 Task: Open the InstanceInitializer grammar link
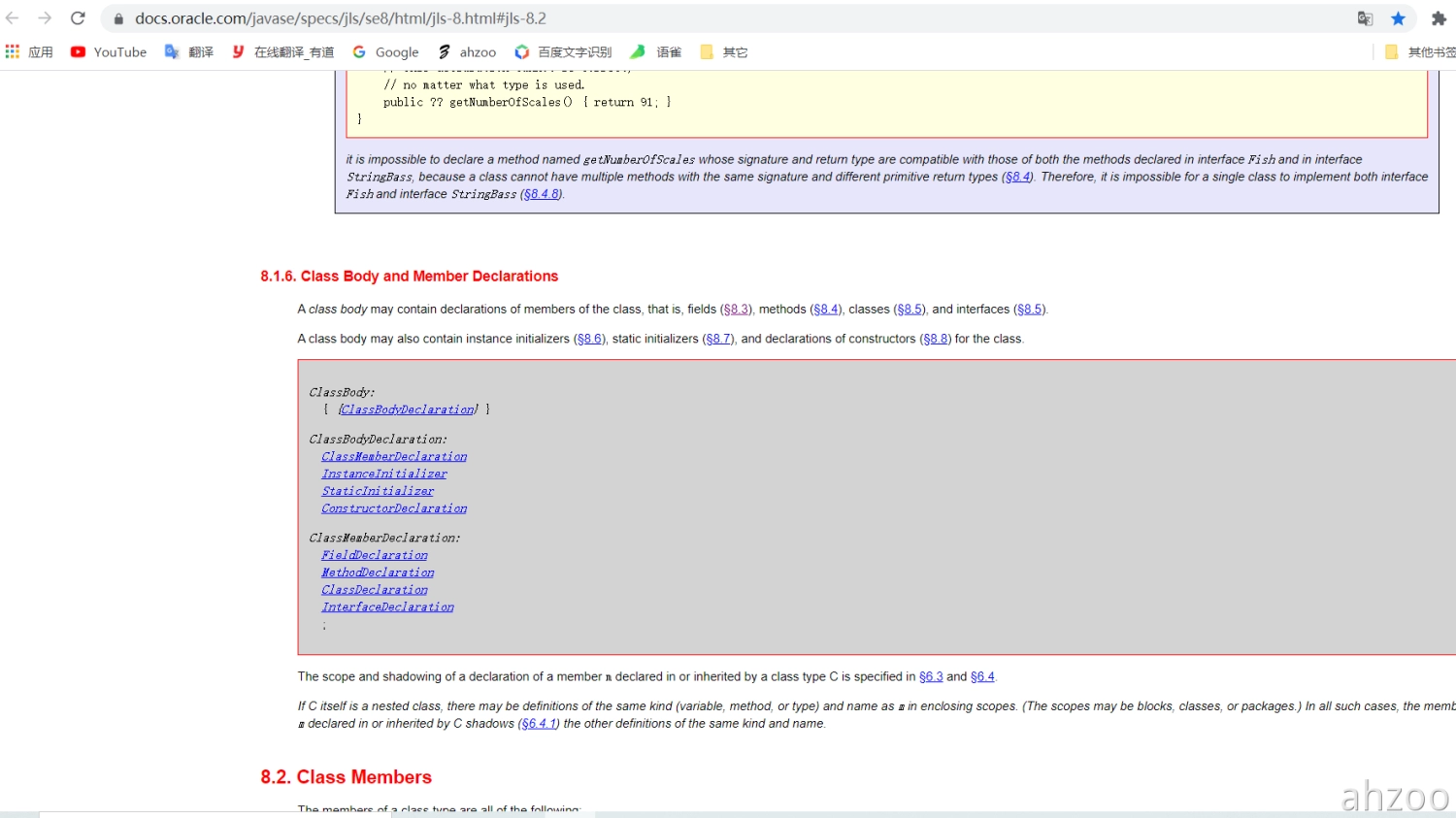(x=384, y=474)
